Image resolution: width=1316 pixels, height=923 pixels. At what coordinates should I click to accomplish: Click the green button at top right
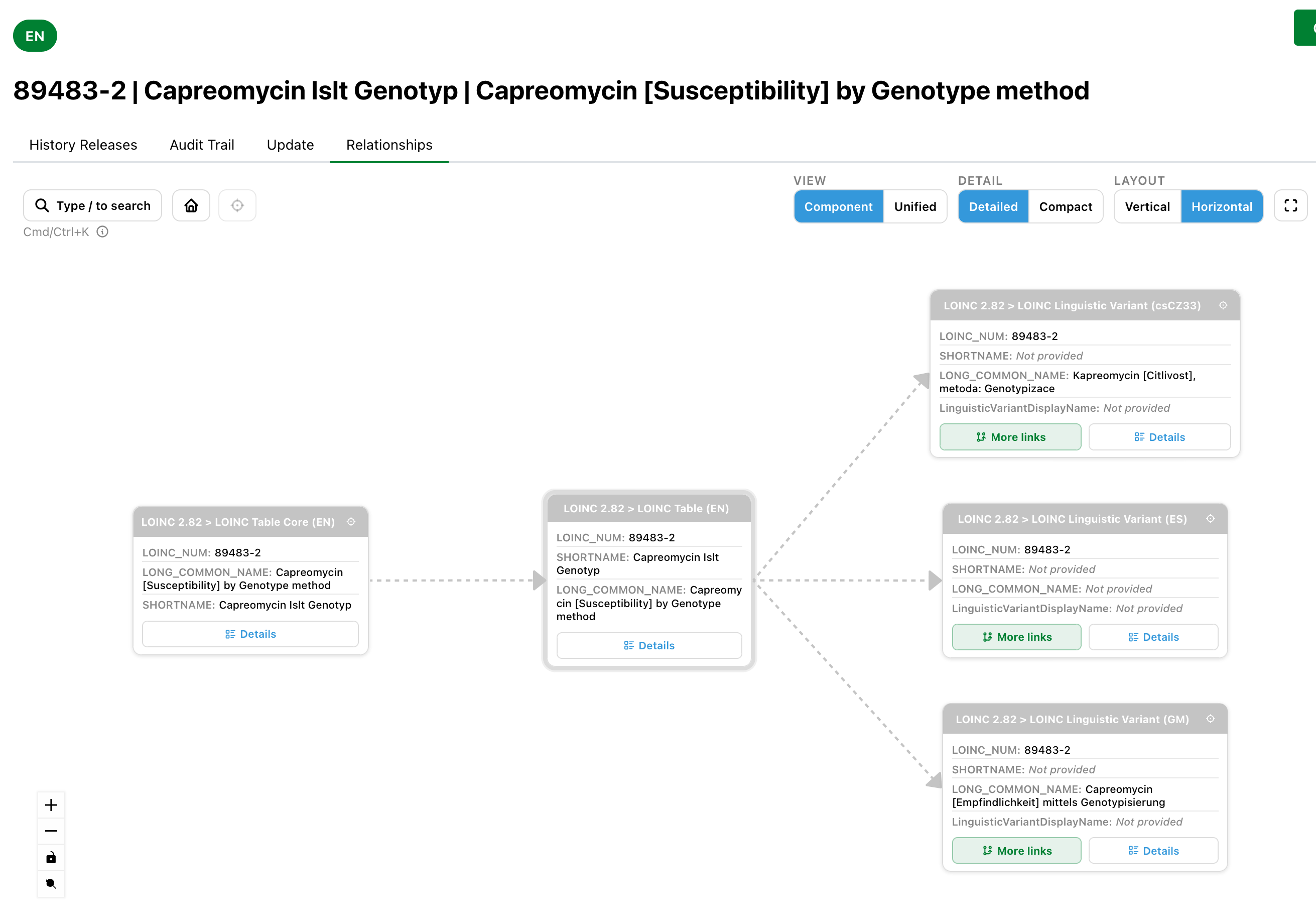(1304, 28)
